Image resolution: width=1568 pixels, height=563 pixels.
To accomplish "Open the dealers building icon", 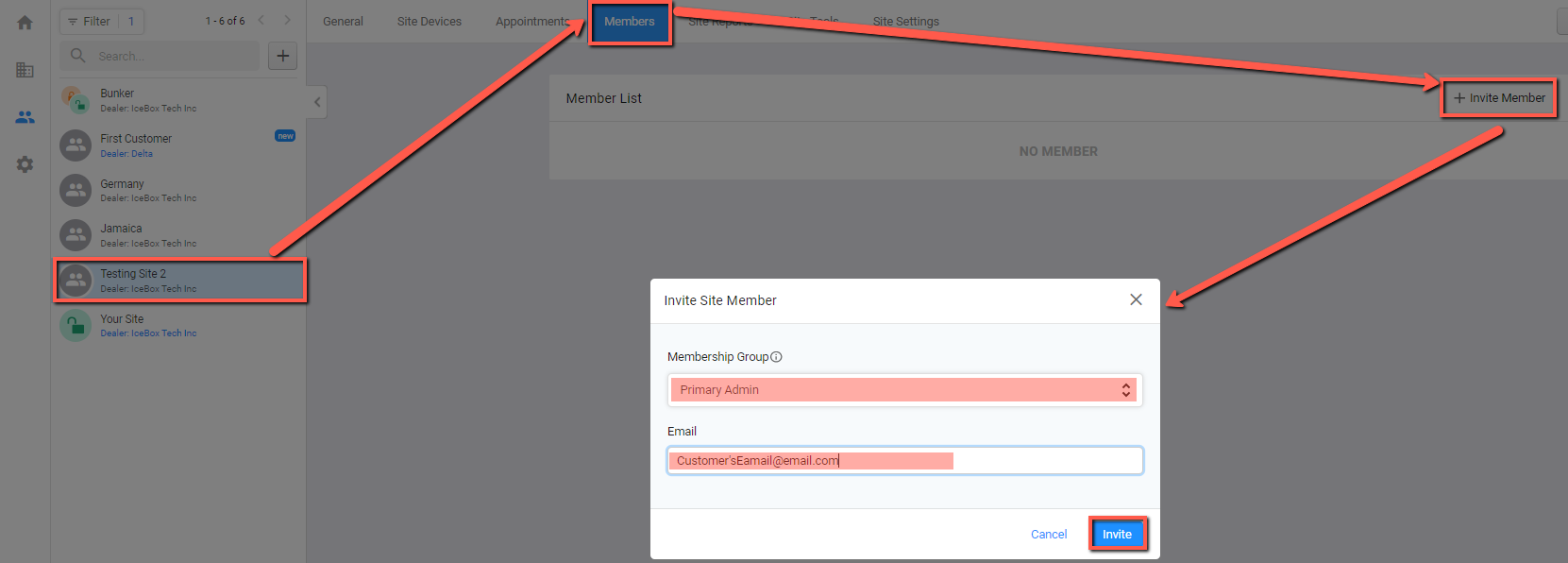I will (x=25, y=70).
